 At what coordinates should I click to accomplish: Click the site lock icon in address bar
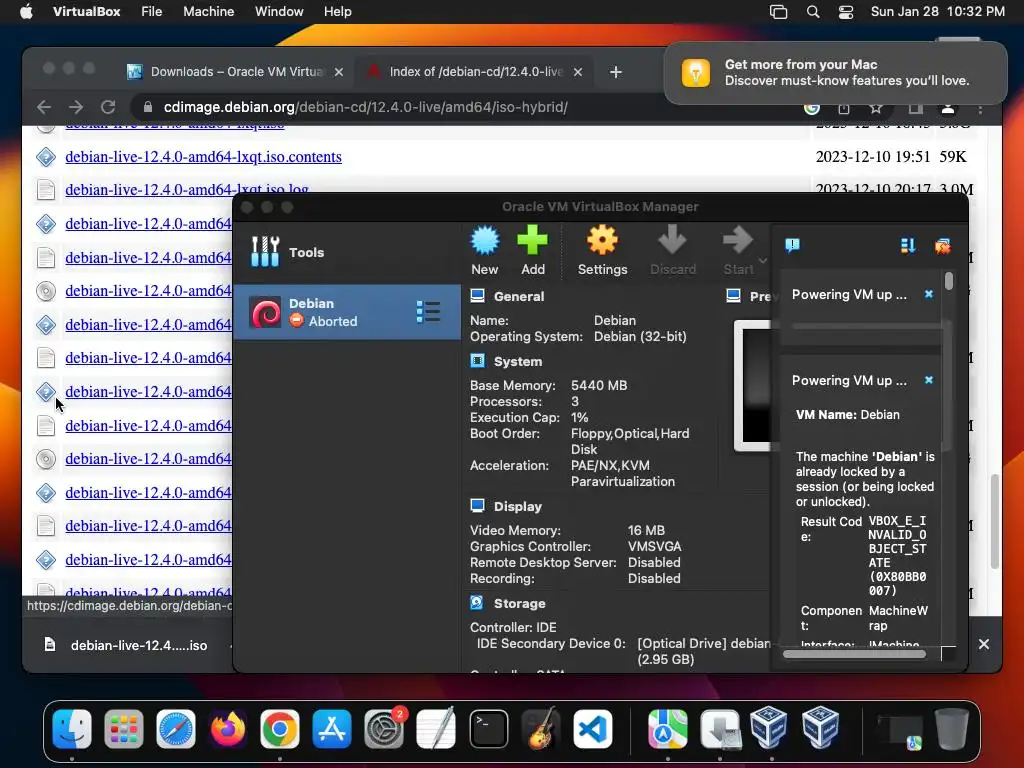tap(148, 107)
